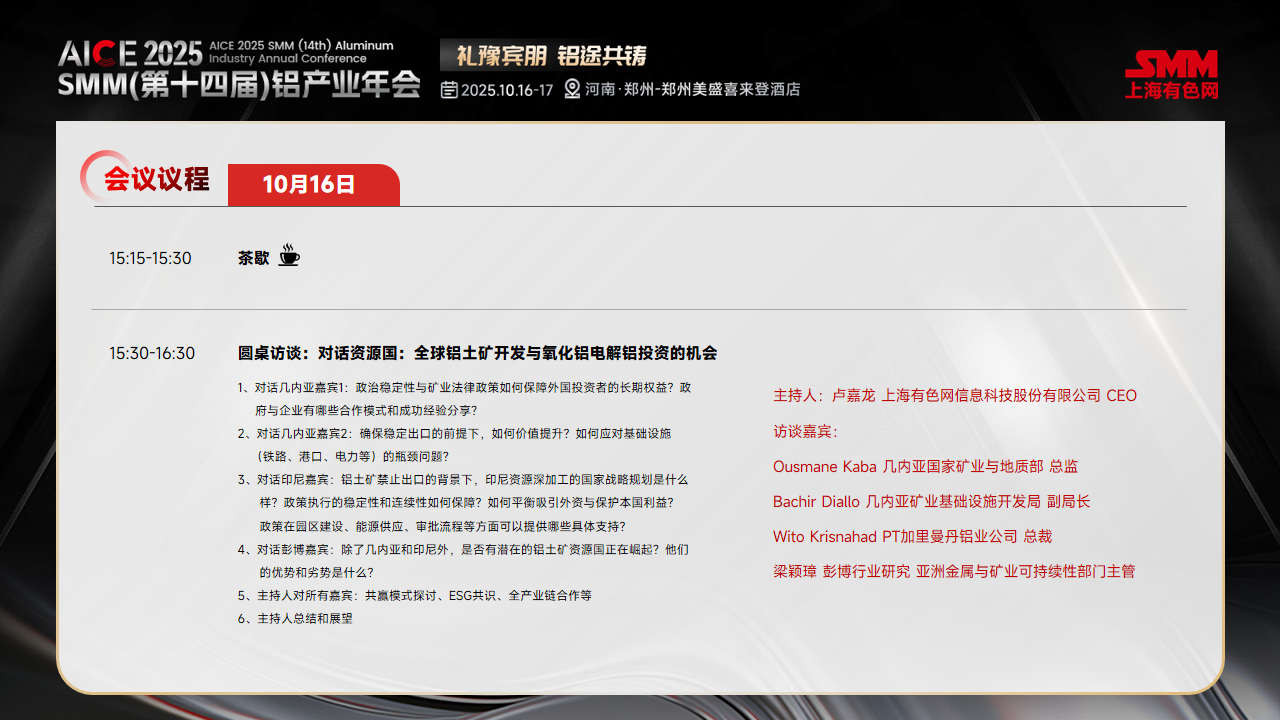Image resolution: width=1280 pixels, height=720 pixels.
Task: Click agenda item 6 主持人总结和展望
Action: point(295,618)
